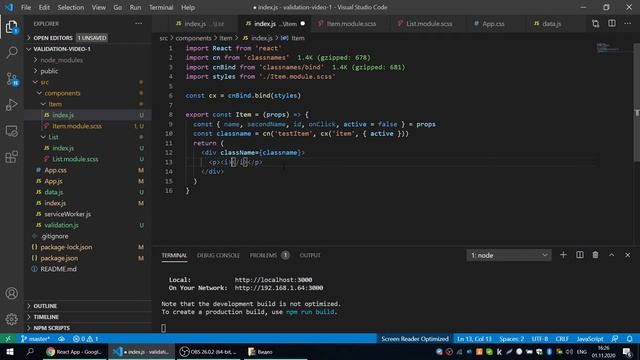Collapse the src folder
The height and width of the screenshot is (360, 640).
88,82
